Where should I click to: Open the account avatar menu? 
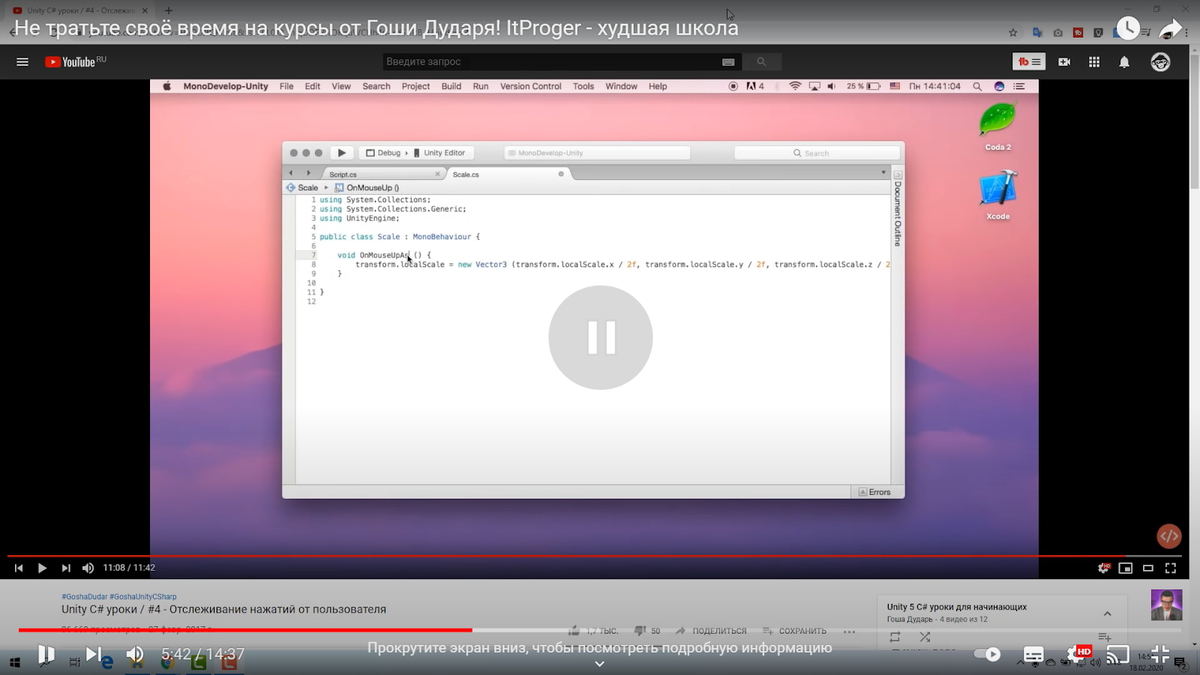(1160, 62)
